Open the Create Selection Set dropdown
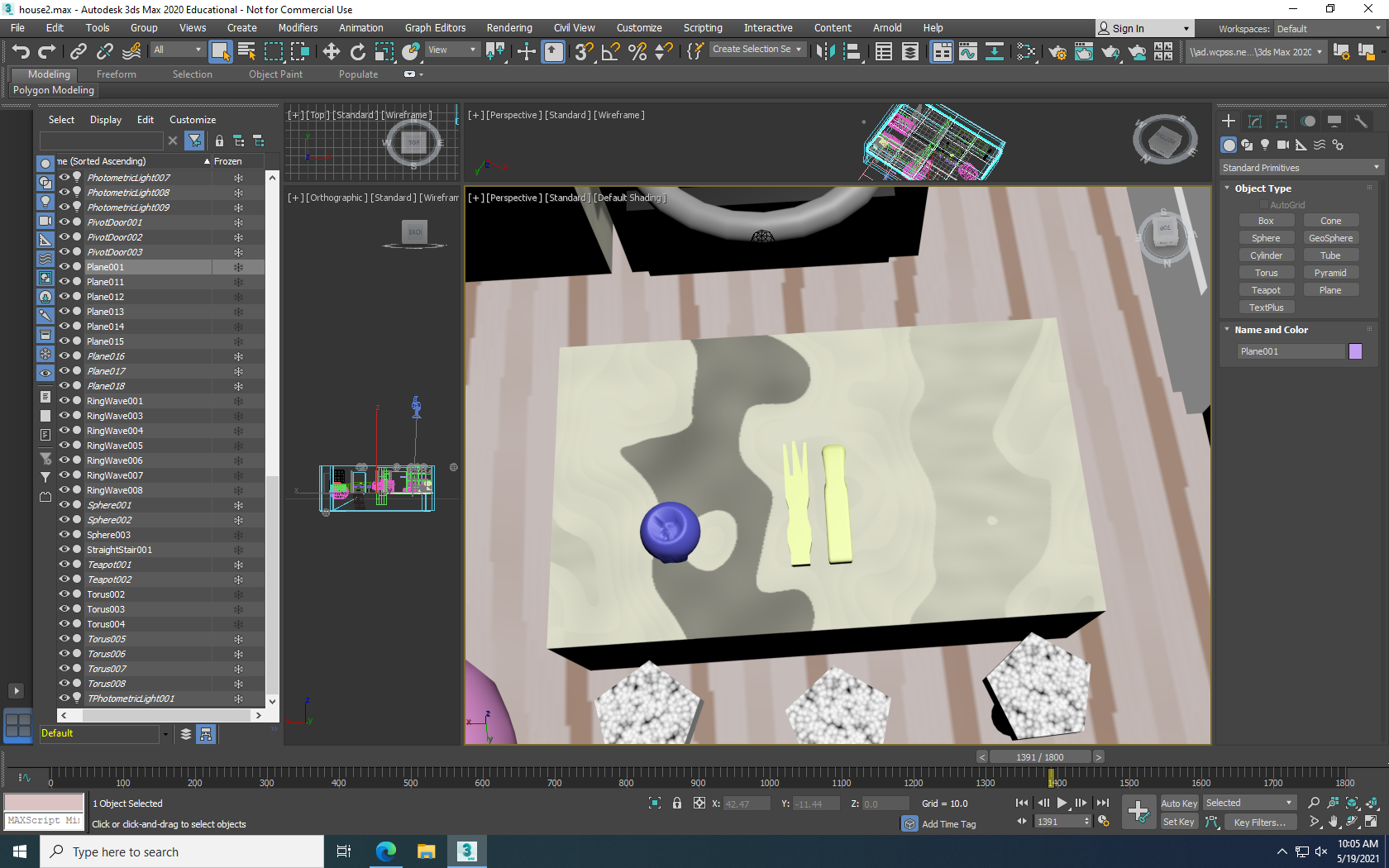 (x=757, y=50)
